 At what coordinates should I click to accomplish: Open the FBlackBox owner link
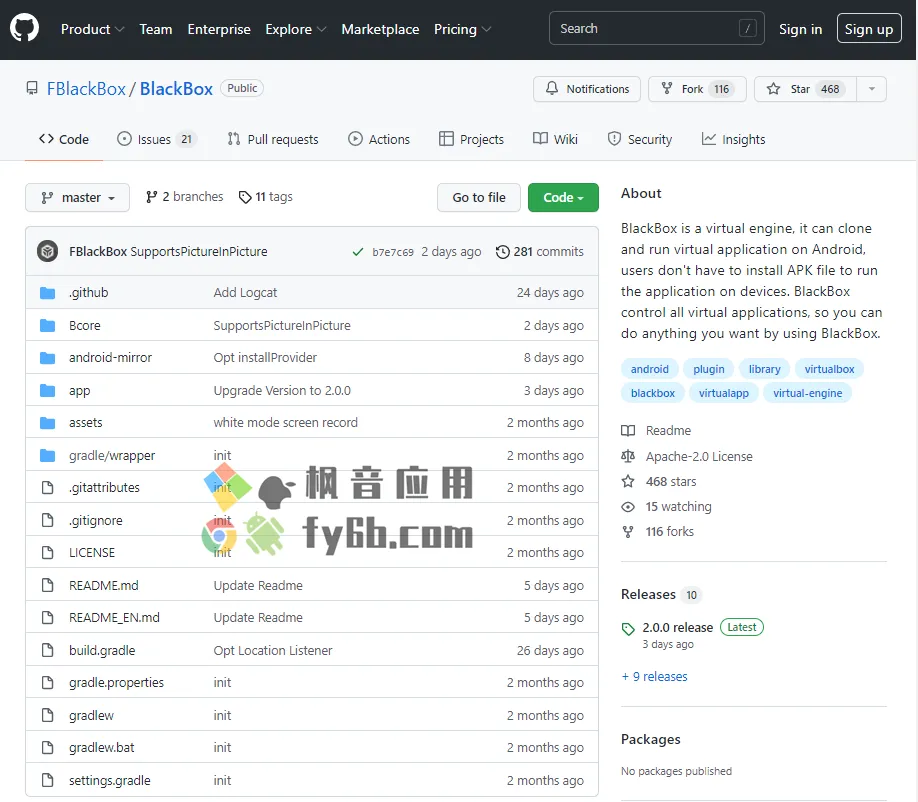(86, 88)
